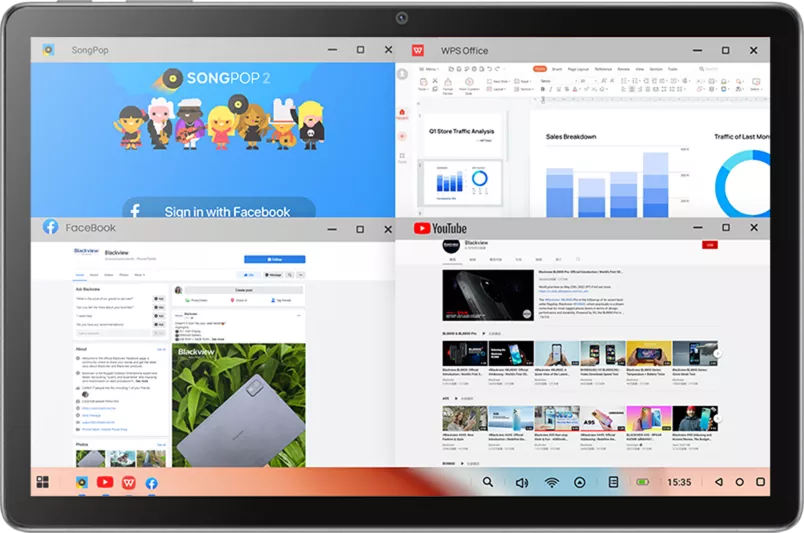Launch YouTube from the taskbar
804x533 pixels.
coord(105,482)
